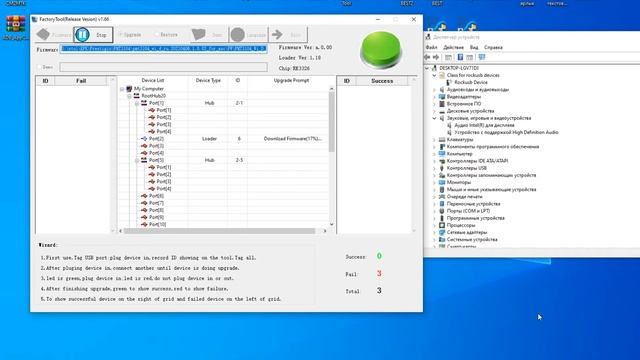Click the Видеоадаптеры display icon
Screen dimensions: 640x360
click(442, 97)
